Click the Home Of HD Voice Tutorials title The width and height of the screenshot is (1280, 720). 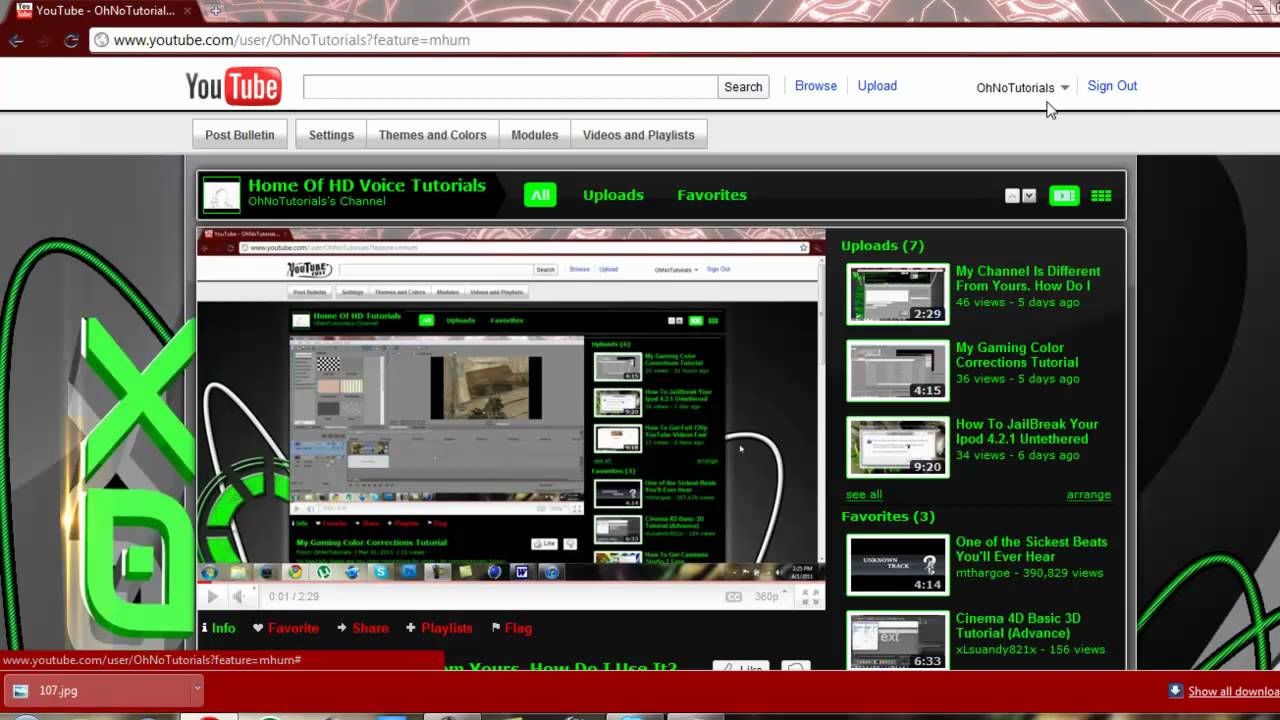pyautogui.click(x=367, y=185)
